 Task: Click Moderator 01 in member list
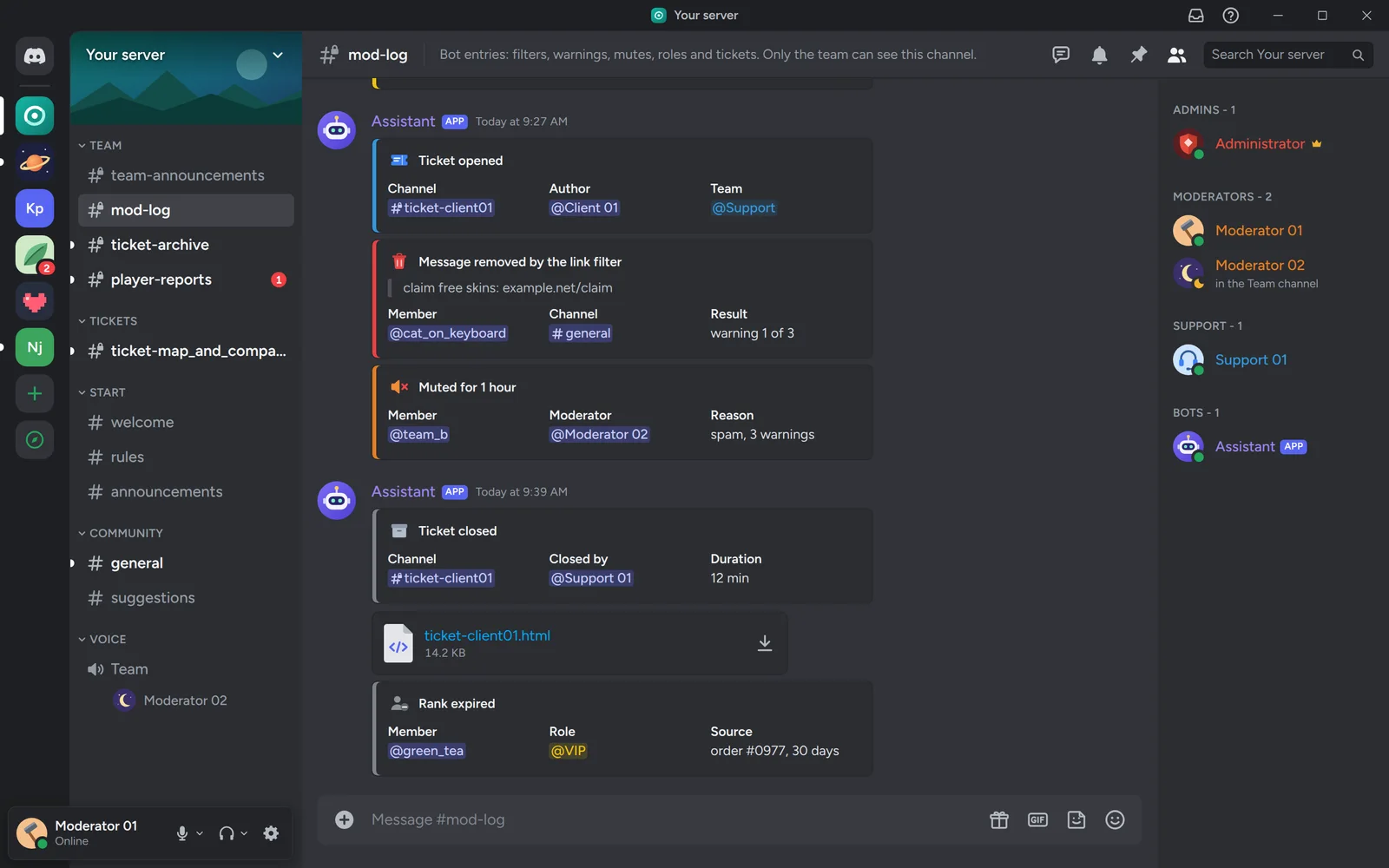tap(1259, 231)
